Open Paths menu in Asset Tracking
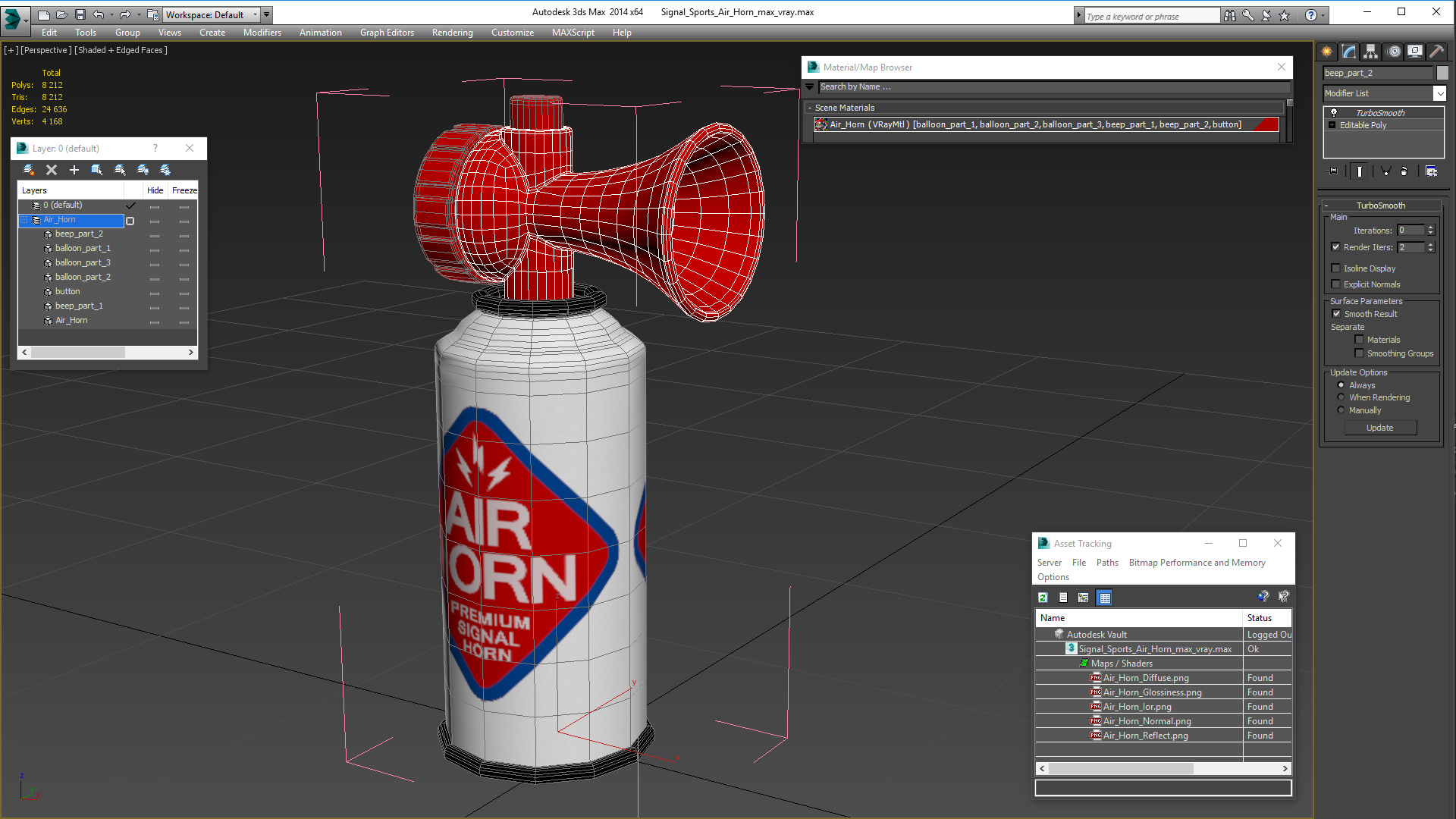 pos(1107,563)
